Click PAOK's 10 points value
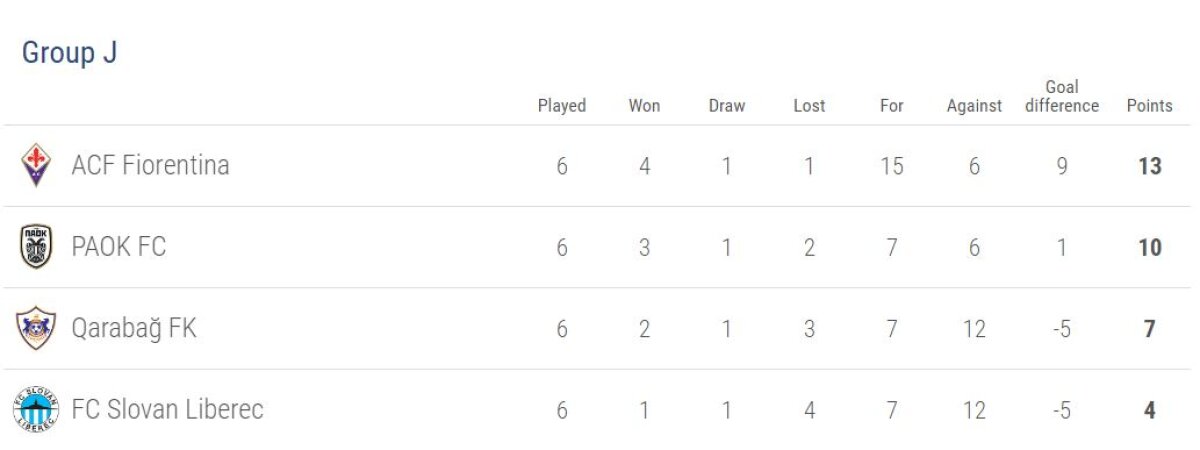This screenshot has height=450, width=1200. coord(1149,247)
